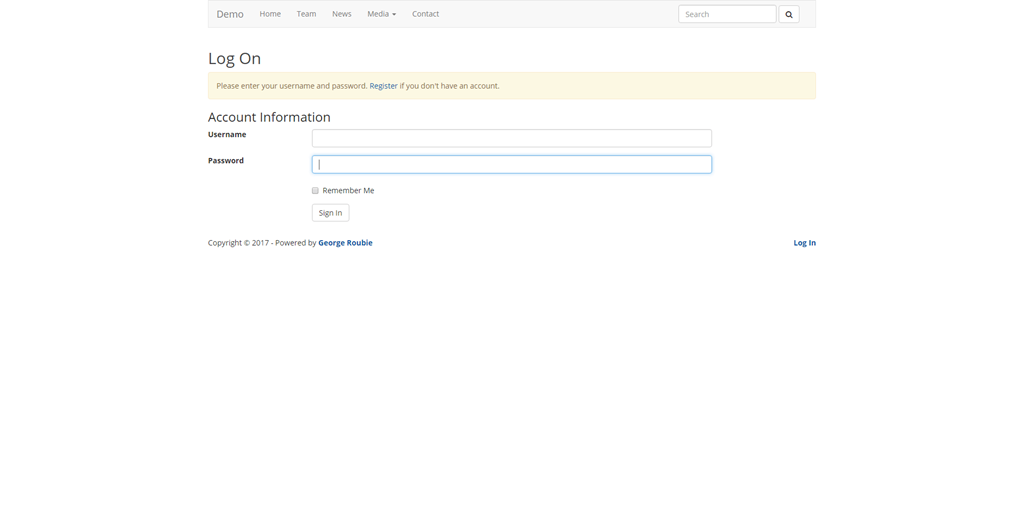Follow the Register link in the notice
This screenshot has width=1024, height=507.
coord(383,86)
